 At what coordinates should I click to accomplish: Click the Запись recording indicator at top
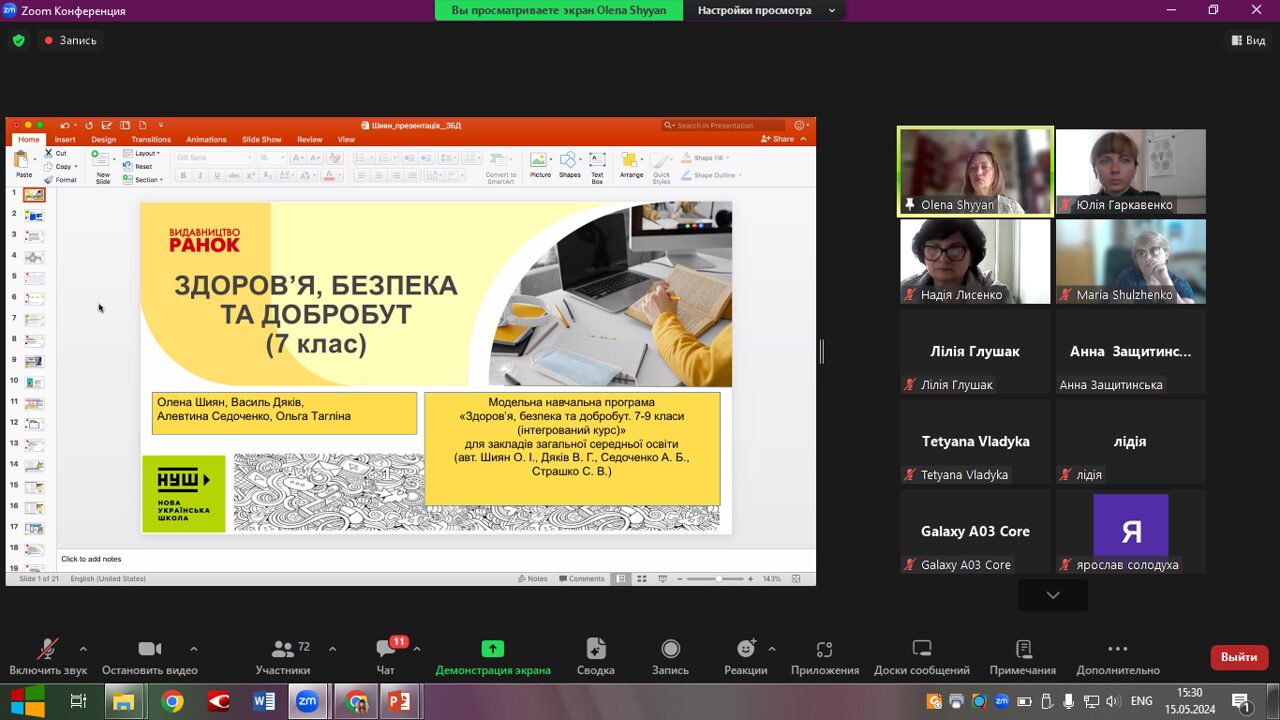71,40
